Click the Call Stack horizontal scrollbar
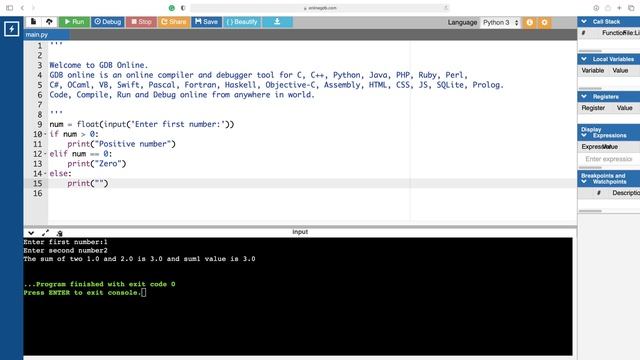The width and height of the screenshot is (640, 360). 590,51
